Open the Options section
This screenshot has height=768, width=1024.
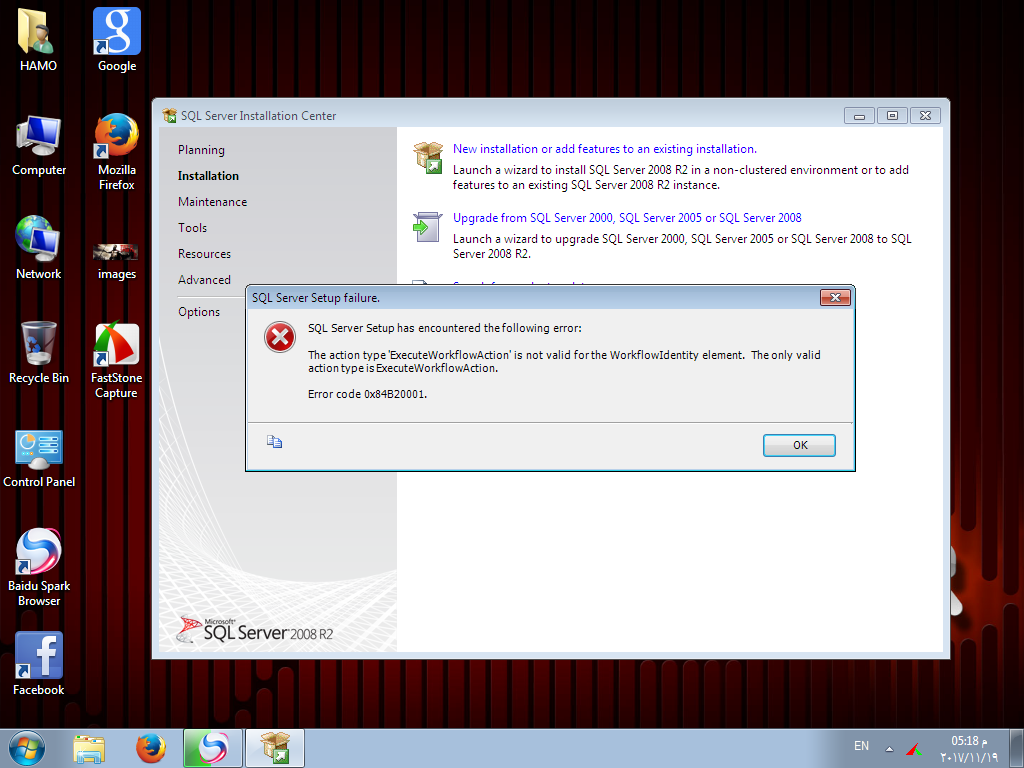[199, 312]
